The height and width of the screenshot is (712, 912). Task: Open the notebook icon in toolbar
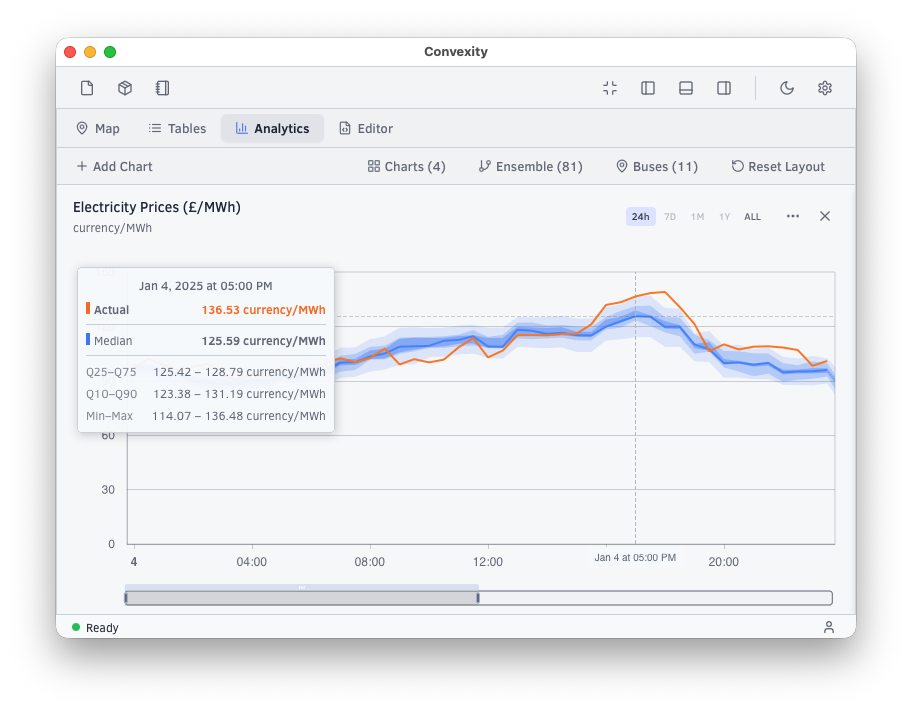(163, 88)
